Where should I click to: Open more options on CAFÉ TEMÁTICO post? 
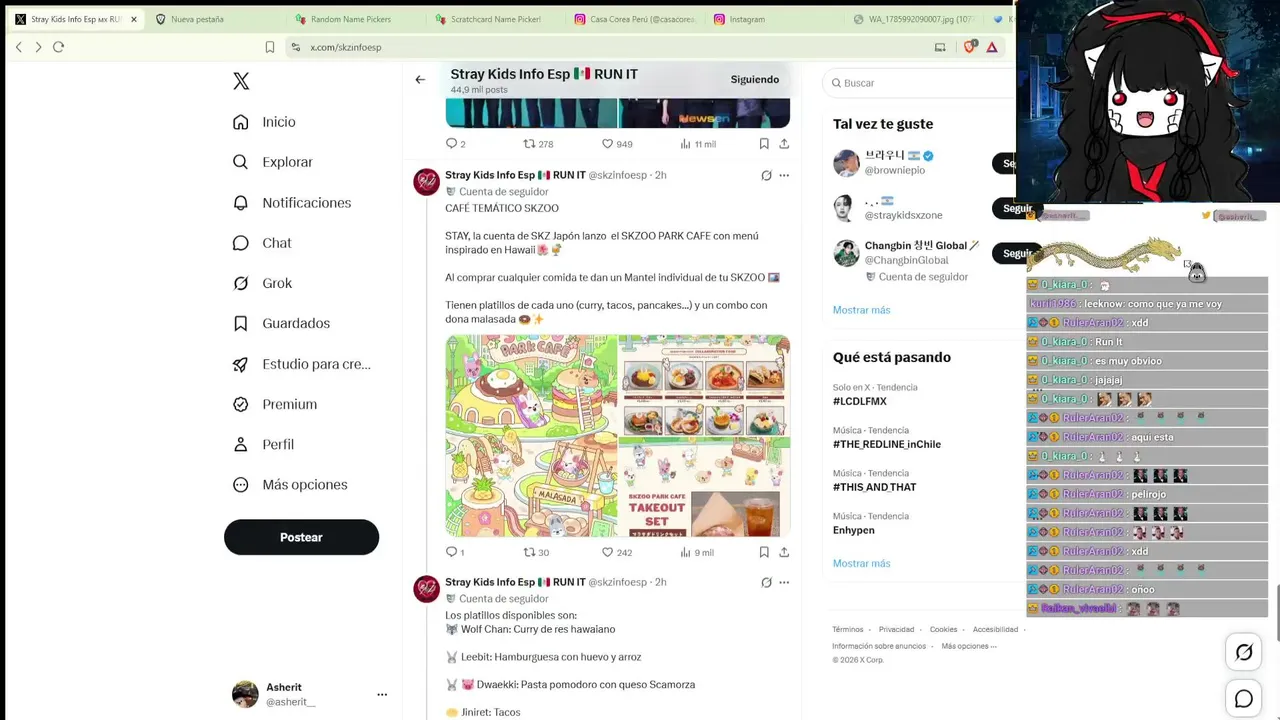click(784, 175)
